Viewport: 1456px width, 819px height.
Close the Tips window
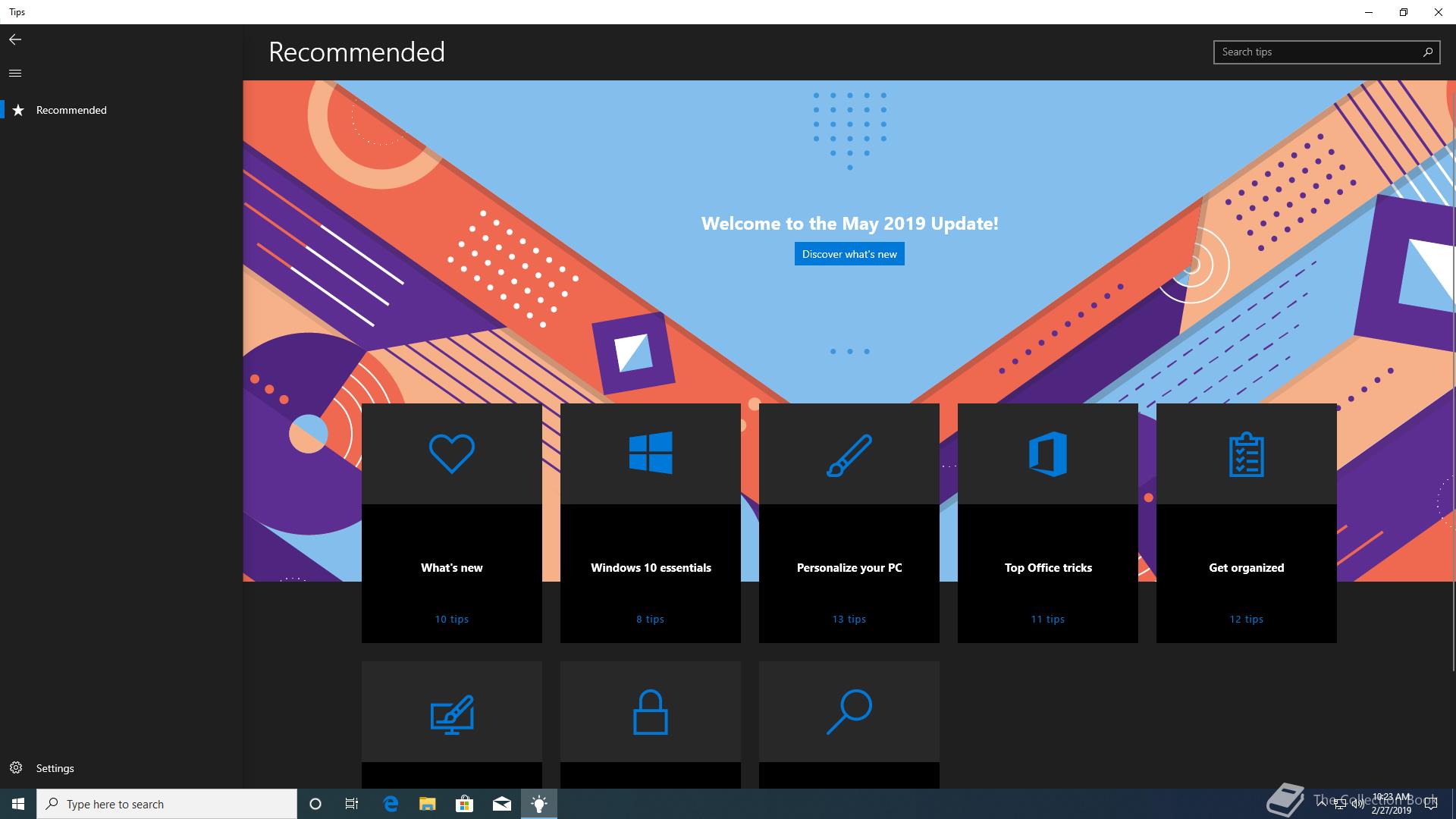[x=1439, y=12]
